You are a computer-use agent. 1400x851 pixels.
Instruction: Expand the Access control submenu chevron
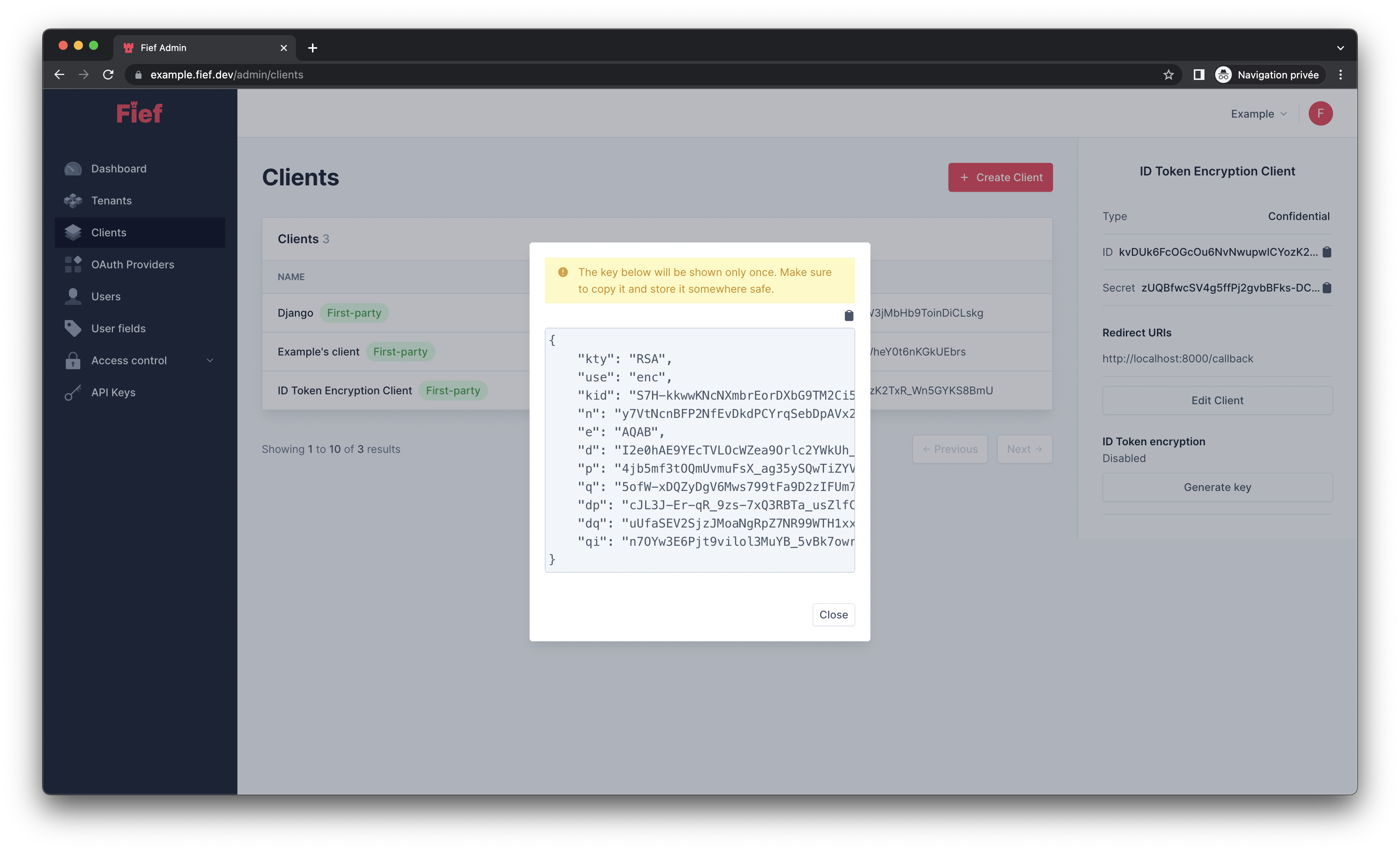point(210,360)
